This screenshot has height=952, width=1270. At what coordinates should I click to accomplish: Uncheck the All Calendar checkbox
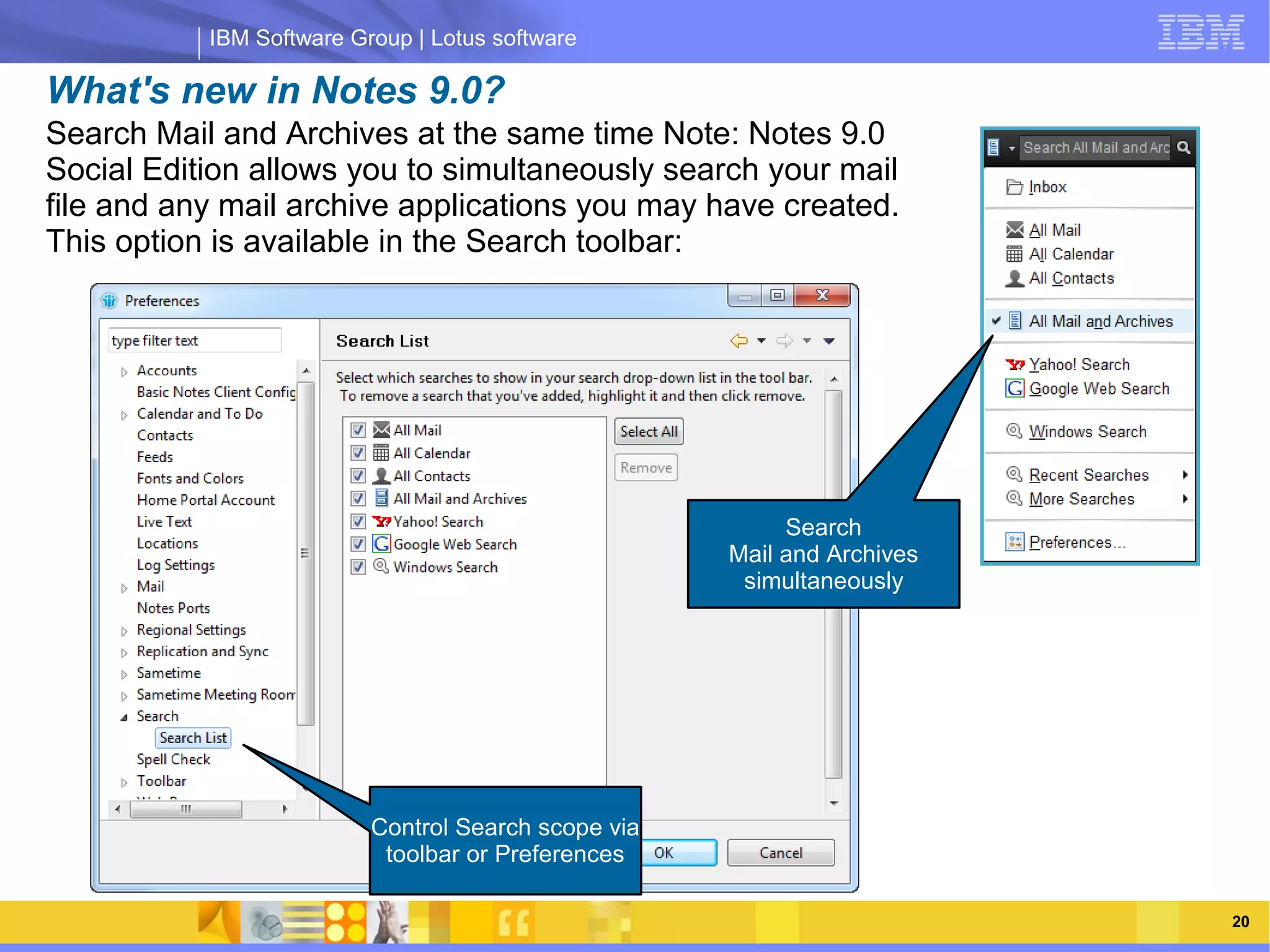pos(358,453)
